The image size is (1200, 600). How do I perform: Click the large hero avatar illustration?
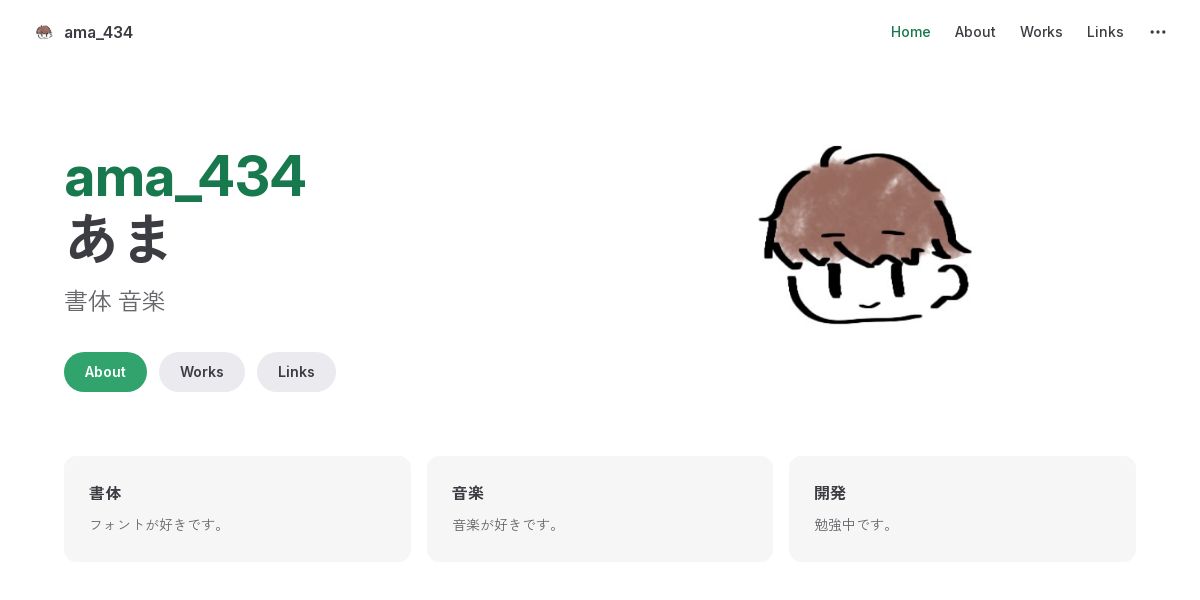pos(864,235)
